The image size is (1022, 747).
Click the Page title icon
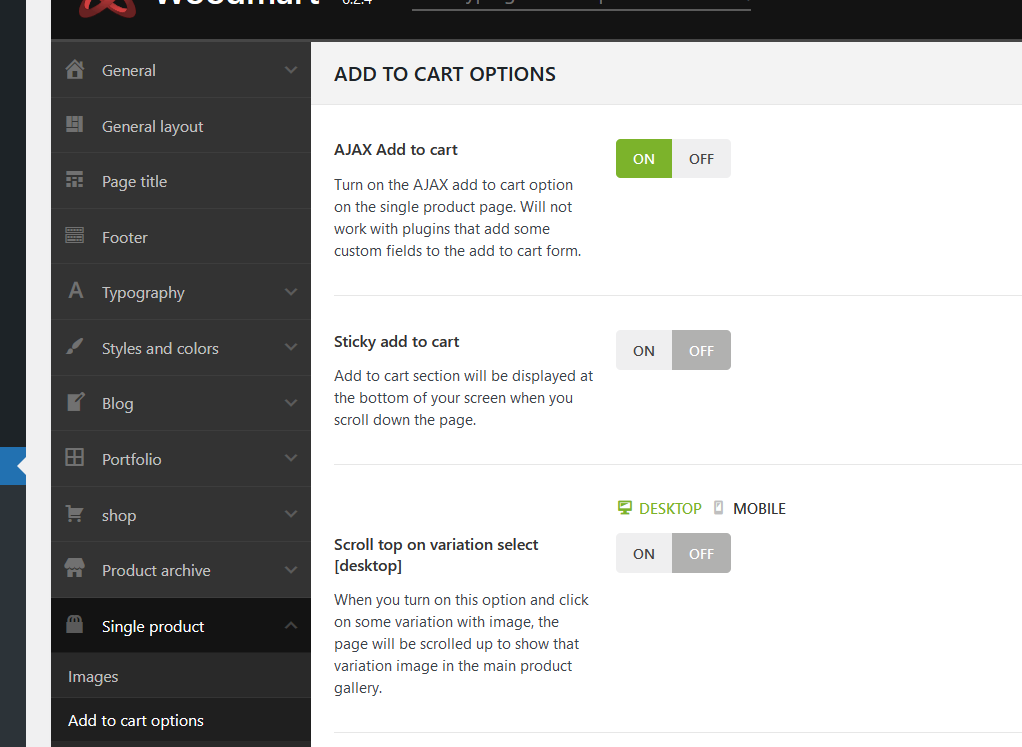pyautogui.click(x=74, y=181)
